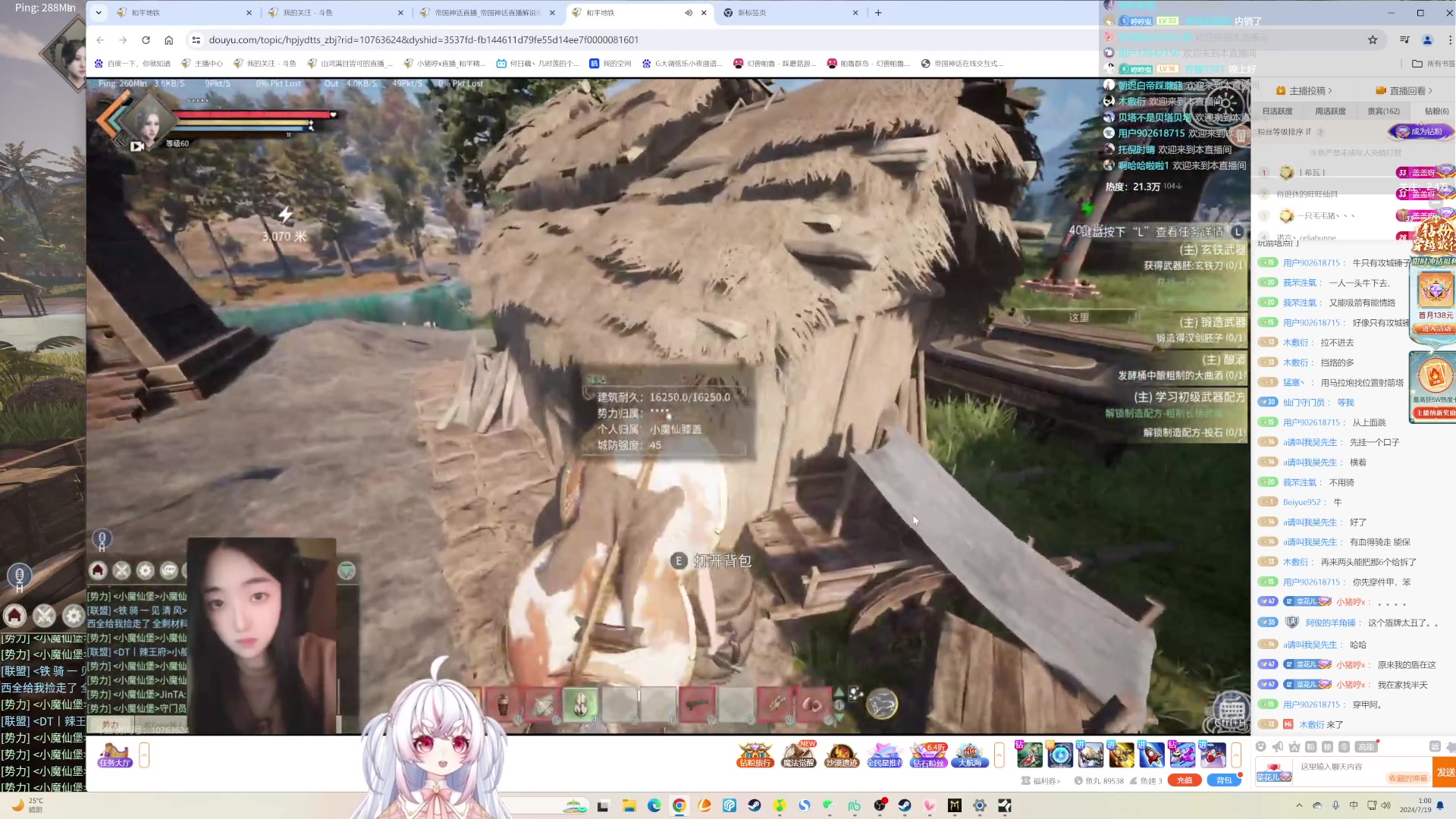Screen dimensions: 1456x819
Task: Open the 我的空间 bookmark
Action: point(610,64)
